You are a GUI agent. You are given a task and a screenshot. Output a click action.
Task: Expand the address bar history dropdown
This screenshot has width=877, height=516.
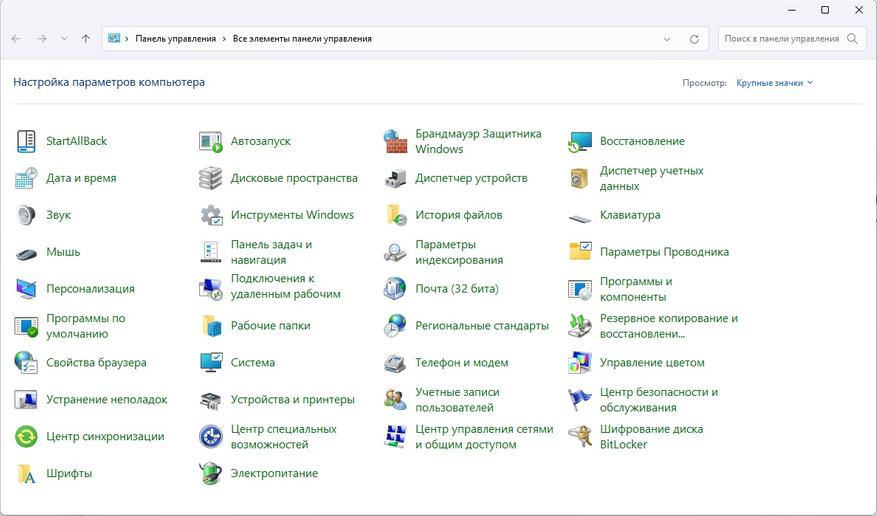pos(667,39)
